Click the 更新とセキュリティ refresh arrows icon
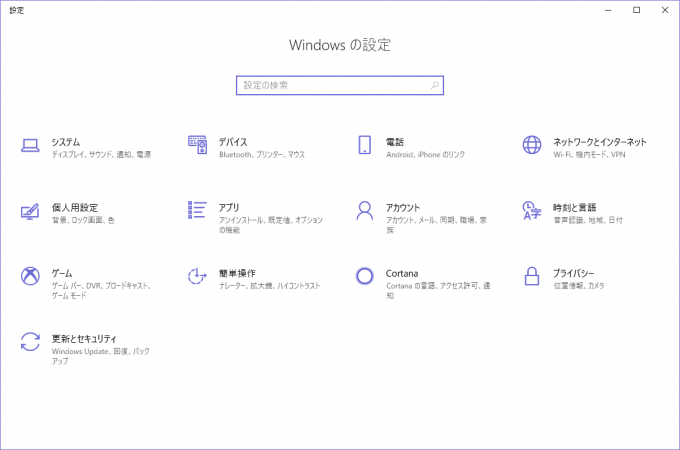Screen dimensions: 680x450 [x=30, y=342]
